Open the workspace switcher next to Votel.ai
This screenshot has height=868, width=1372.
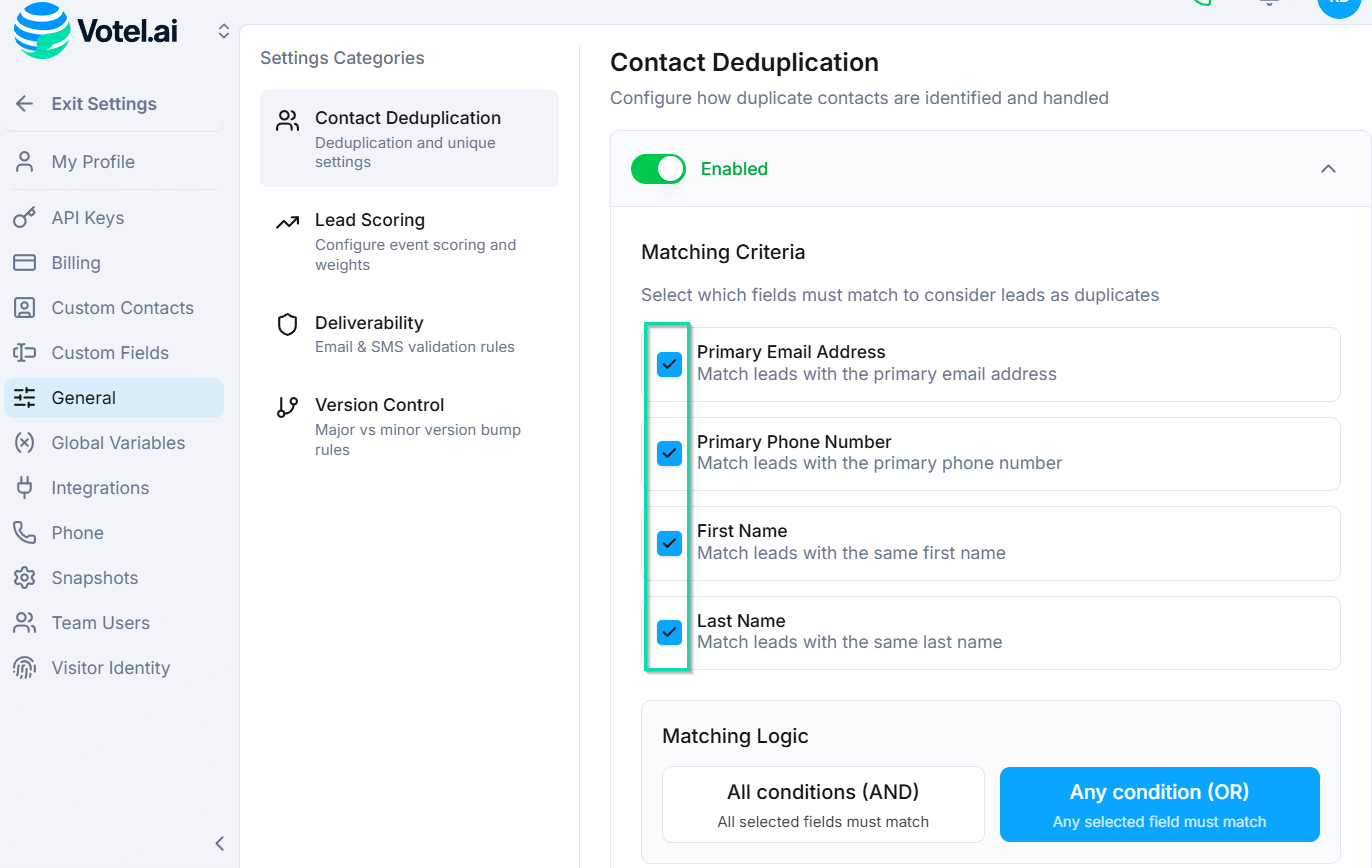(224, 32)
